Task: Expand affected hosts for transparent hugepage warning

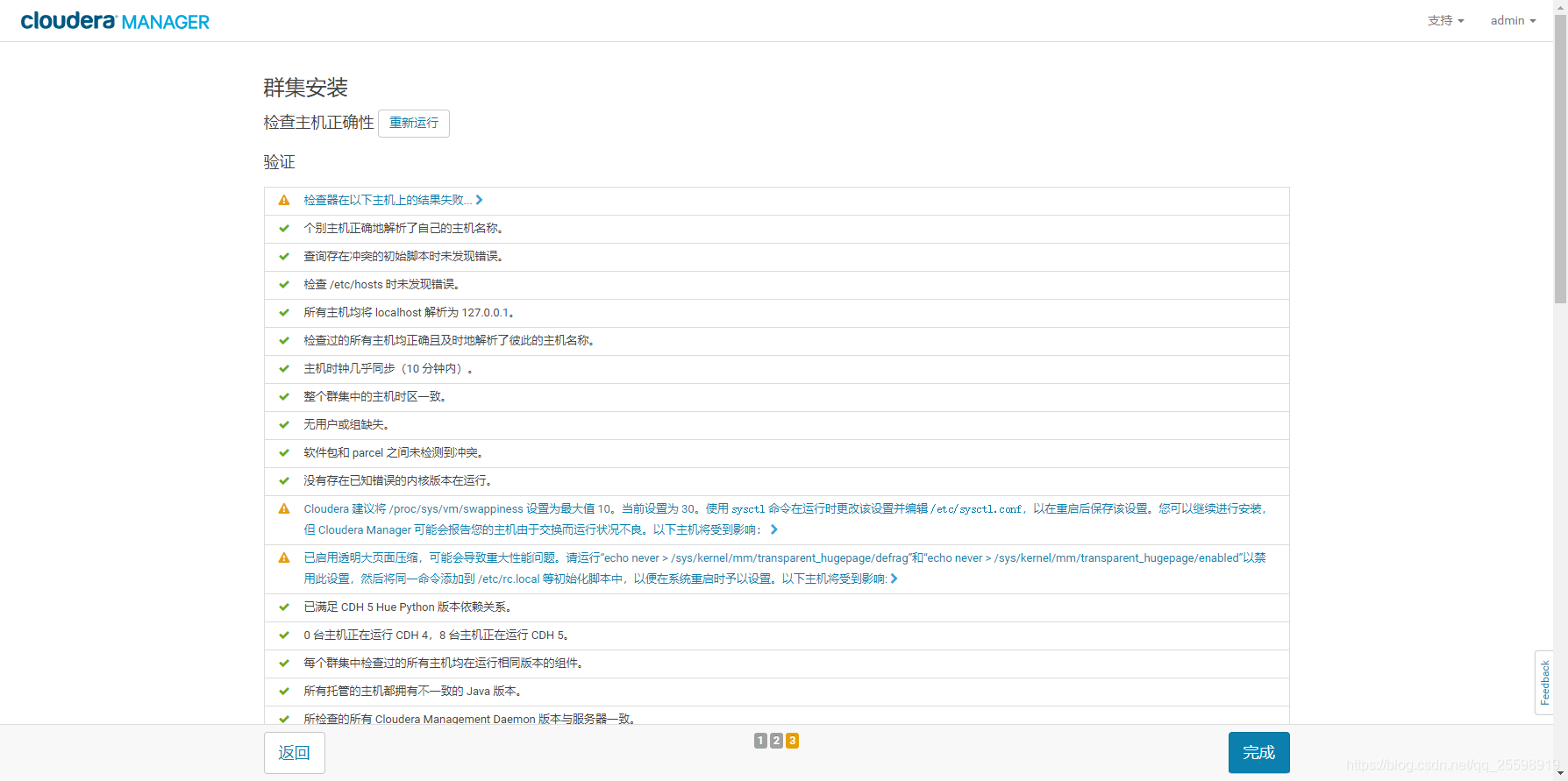Action: 894,579
